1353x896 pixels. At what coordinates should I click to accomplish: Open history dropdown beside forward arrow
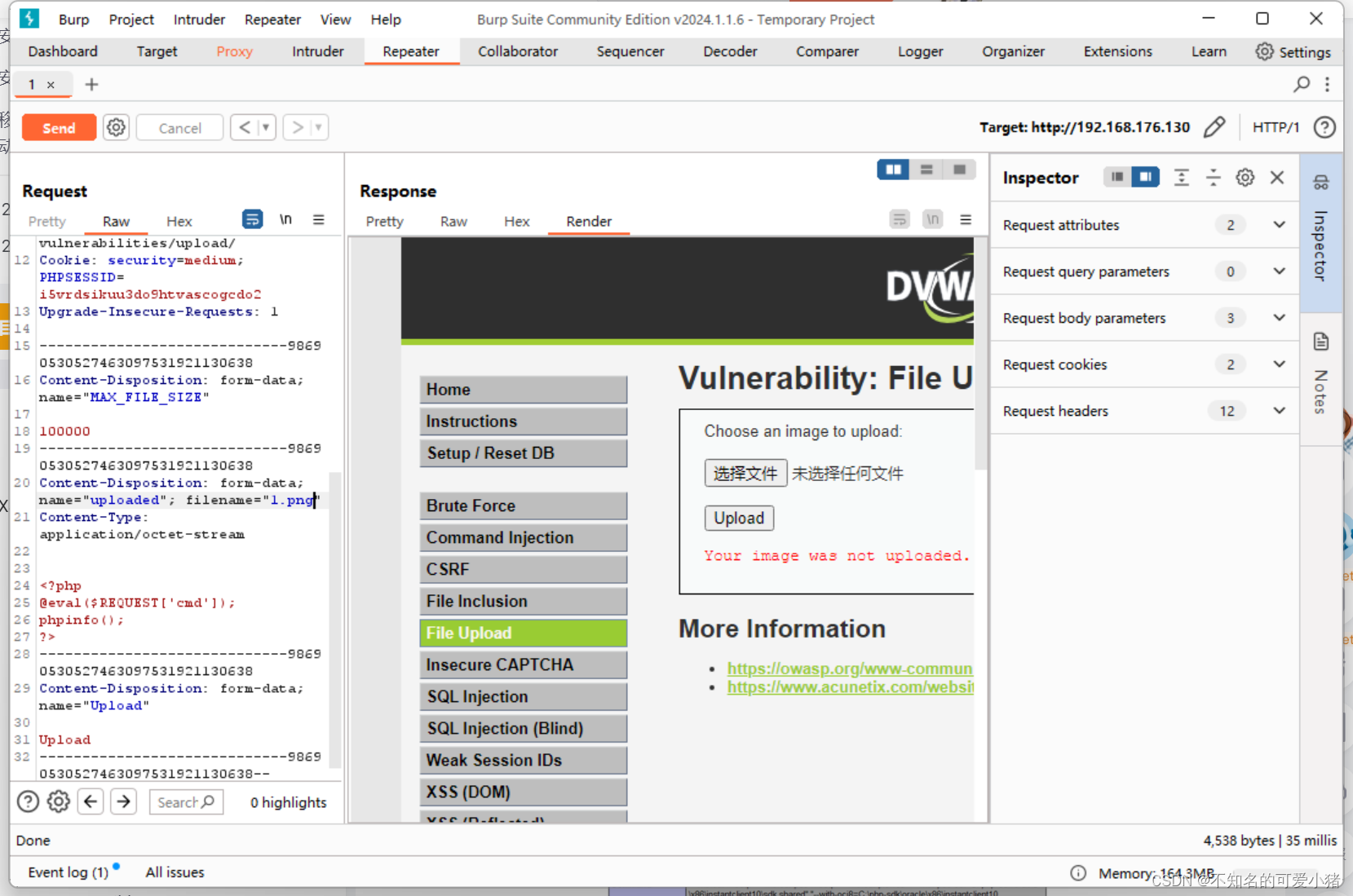[x=319, y=127]
